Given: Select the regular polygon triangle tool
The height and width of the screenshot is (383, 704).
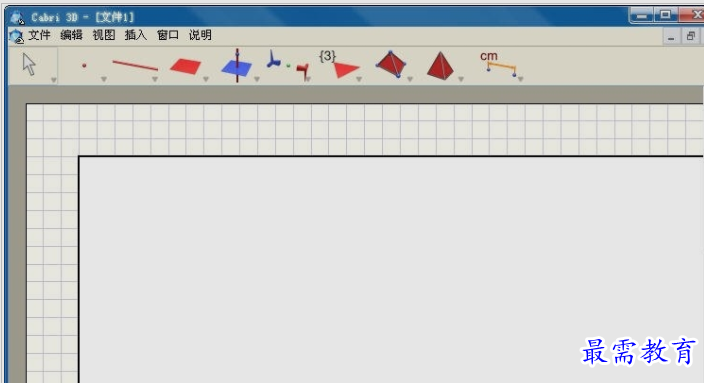Looking at the screenshot, I should click(x=339, y=65).
